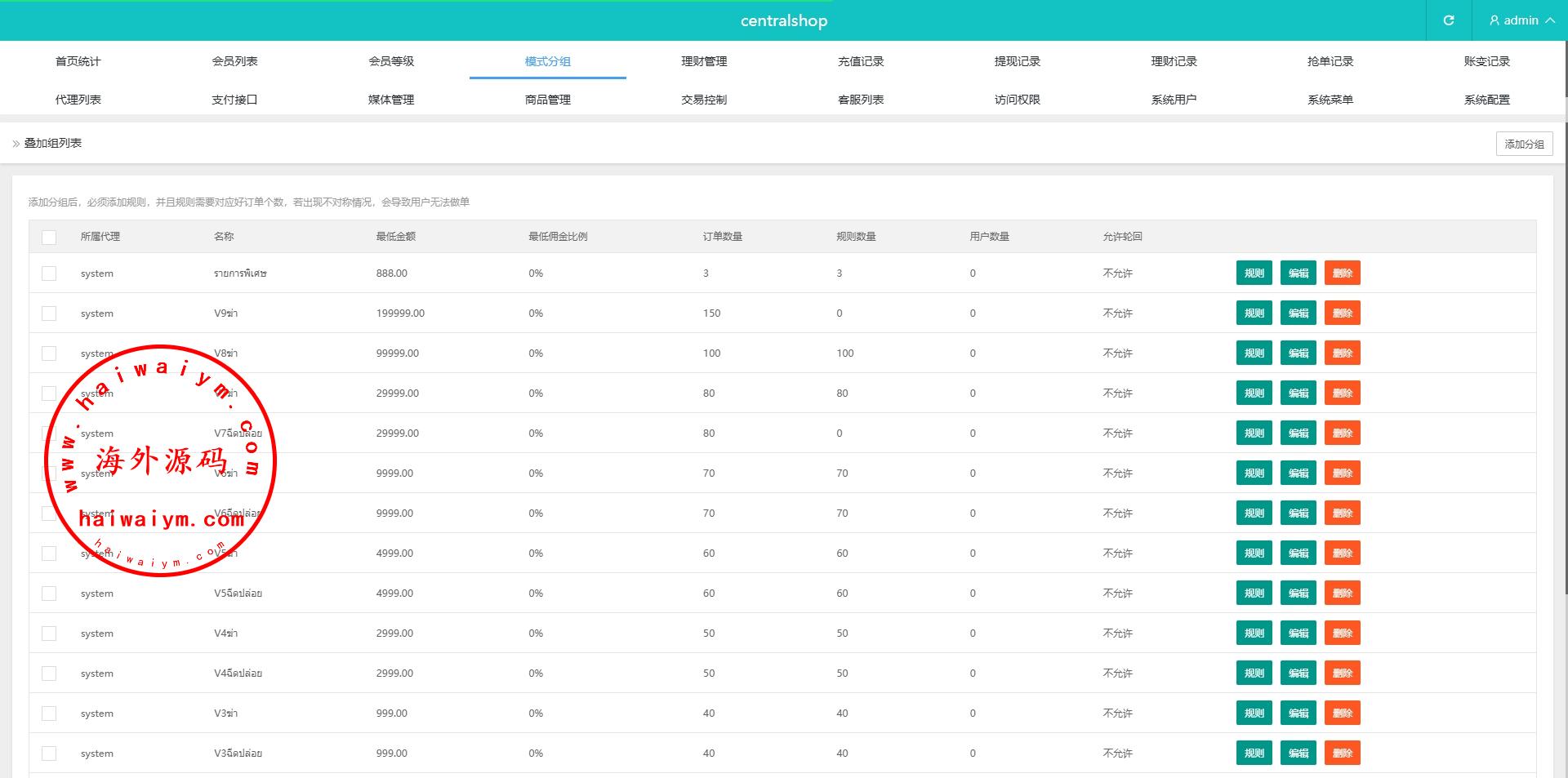Open 规则 for the V5 4999.00 row with checkbox visible
This screenshot has height=778, width=1568.
click(1254, 594)
